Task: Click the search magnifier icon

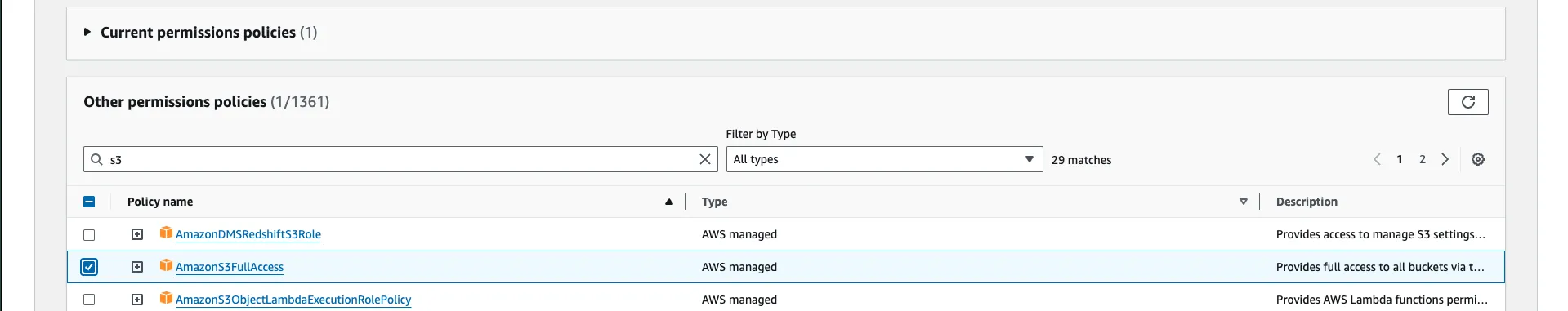Action: tap(96, 159)
